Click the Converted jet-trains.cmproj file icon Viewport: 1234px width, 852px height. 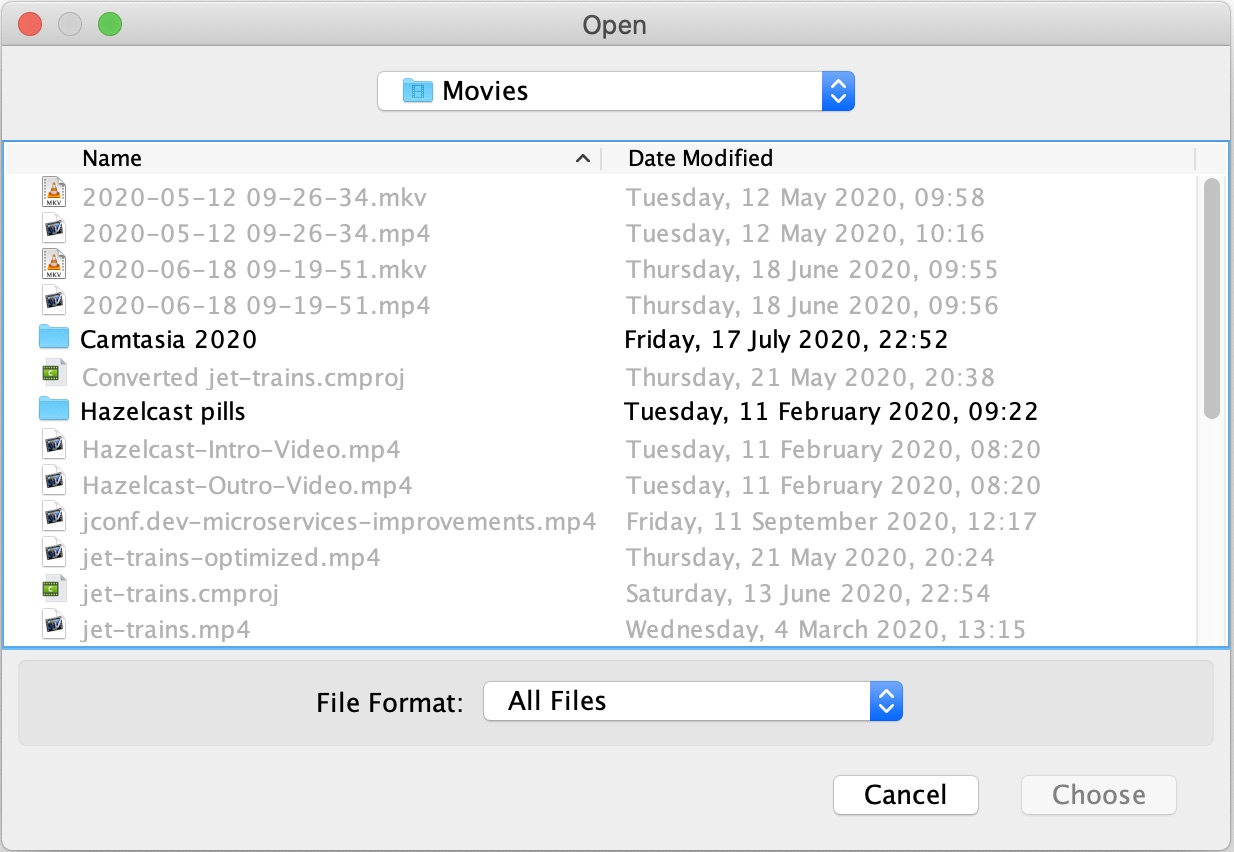[54, 377]
